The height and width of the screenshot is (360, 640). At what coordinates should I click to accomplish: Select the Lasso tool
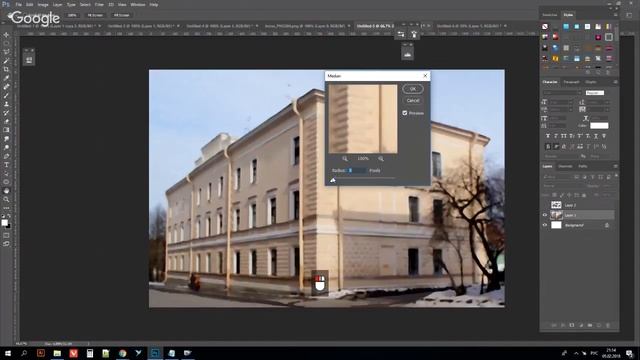(6, 52)
